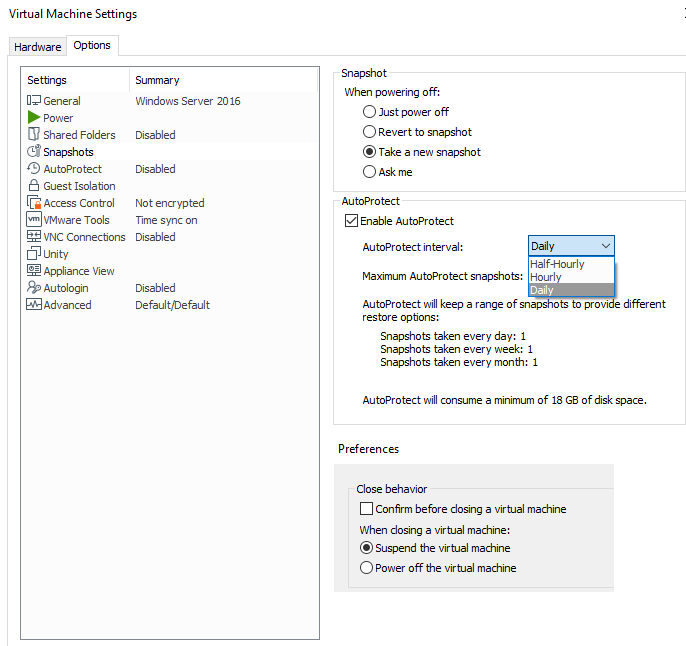Select the General settings row label
This screenshot has height=646, width=686.
point(62,101)
